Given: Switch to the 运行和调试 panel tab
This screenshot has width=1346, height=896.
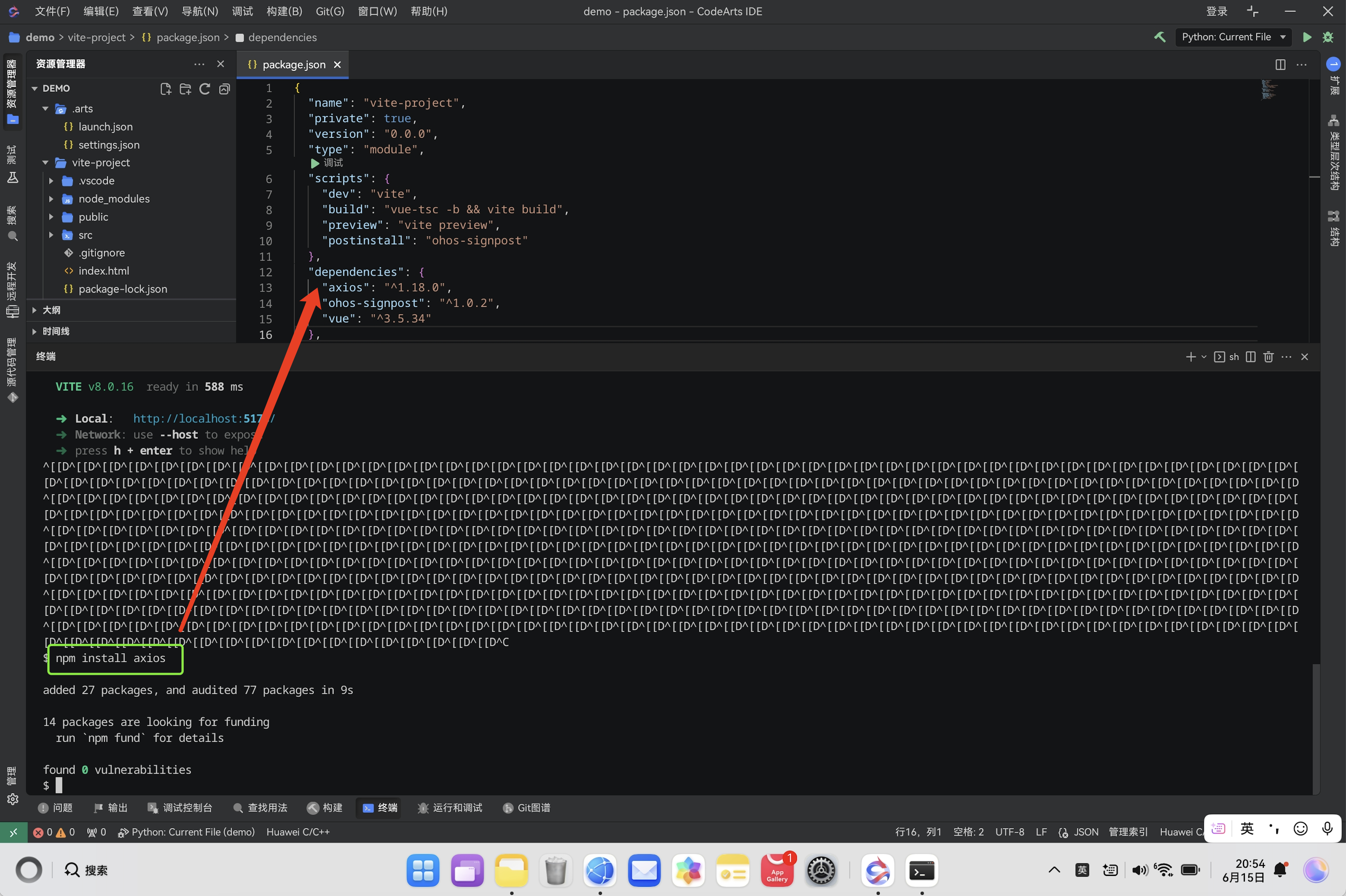Looking at the screenshot, I should (x=450, y=808).
